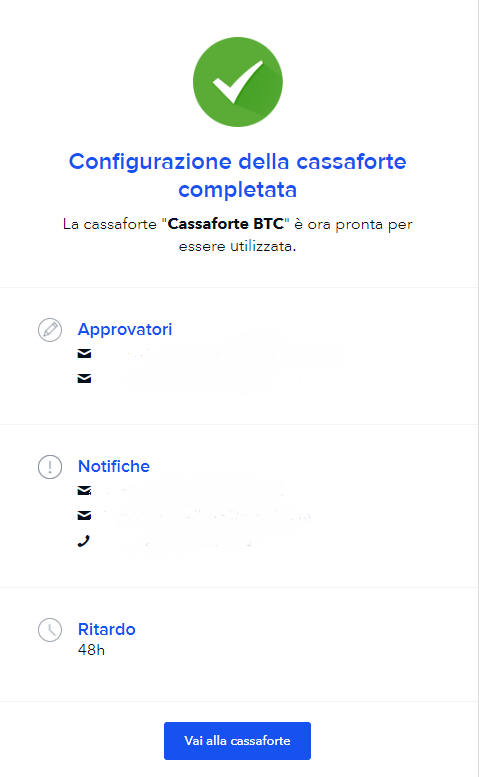Click the green success checkmark icon

click(238, 82)
